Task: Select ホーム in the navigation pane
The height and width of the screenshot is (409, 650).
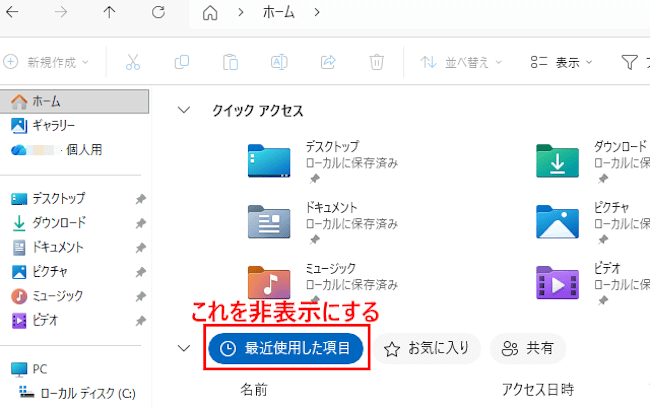Action: point(75,101)
